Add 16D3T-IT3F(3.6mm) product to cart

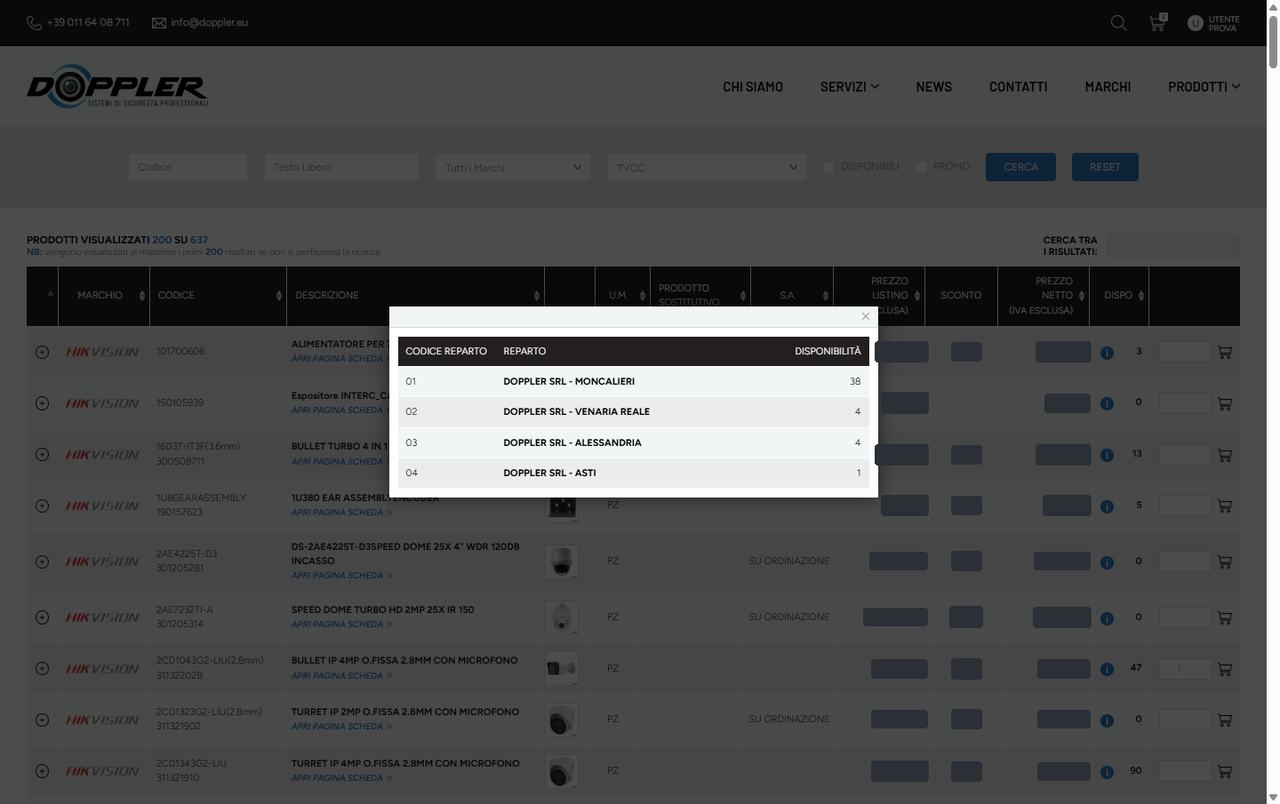point(1225,455)
